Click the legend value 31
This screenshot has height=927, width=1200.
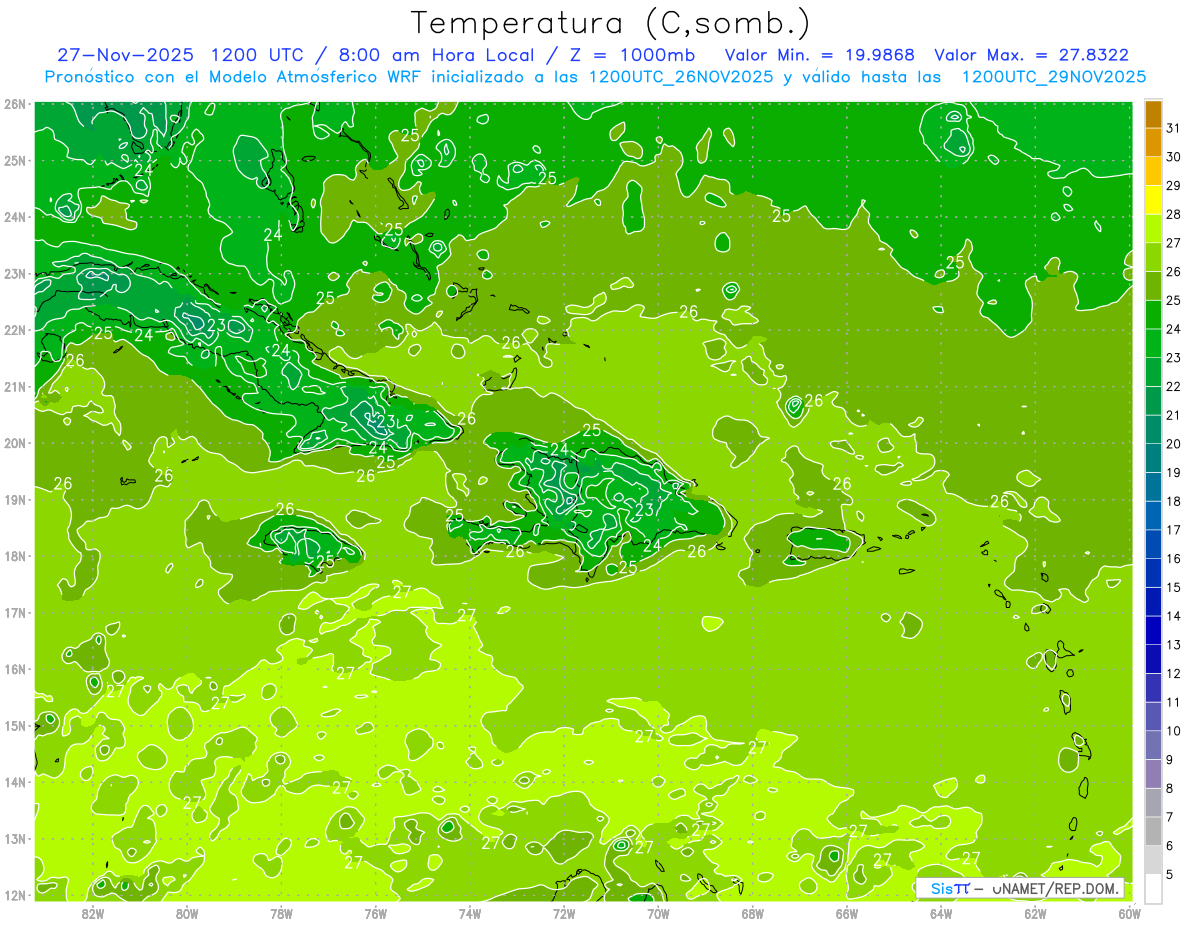[1173, 128]
